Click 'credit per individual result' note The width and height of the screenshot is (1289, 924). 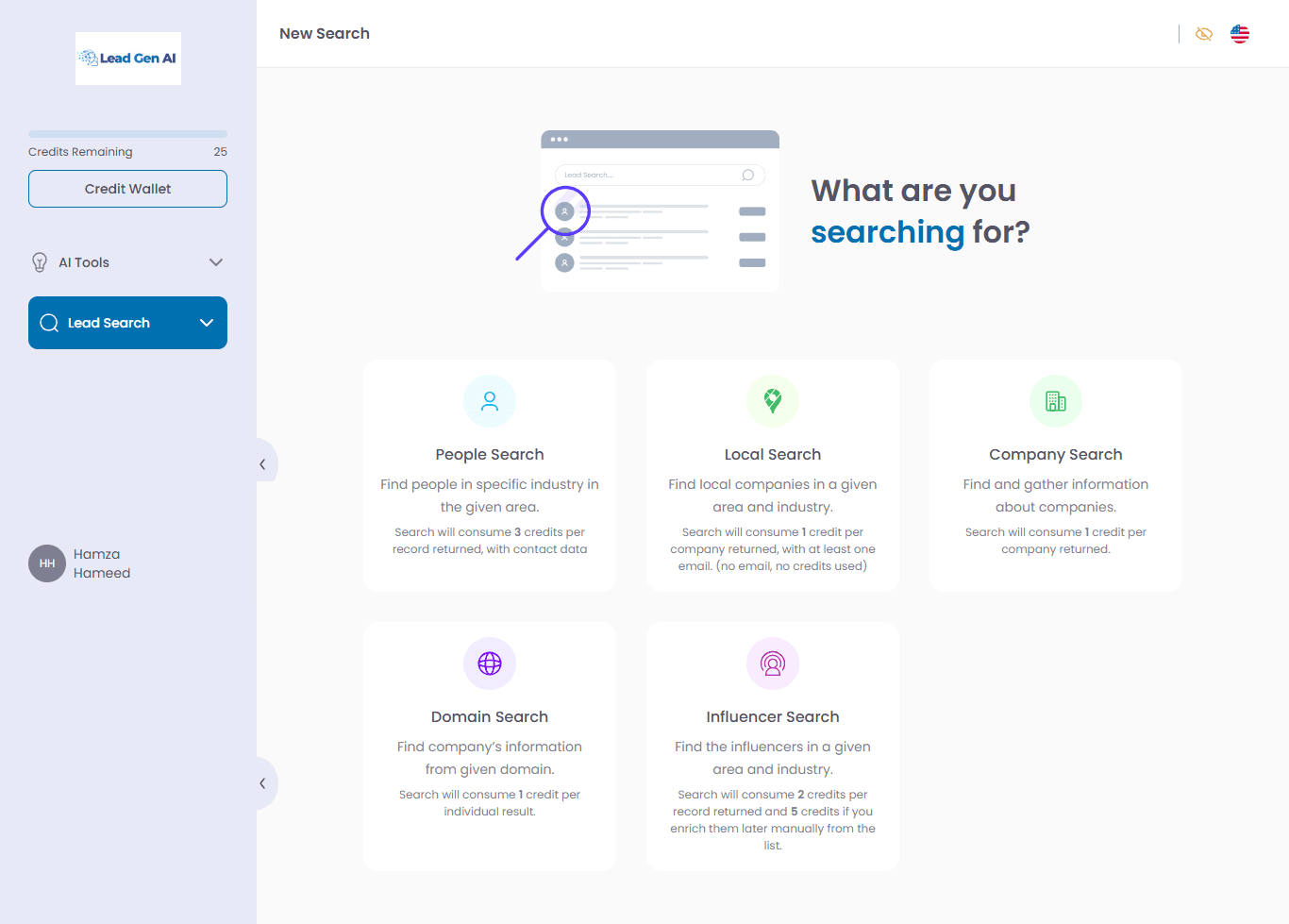click(490, 803)
